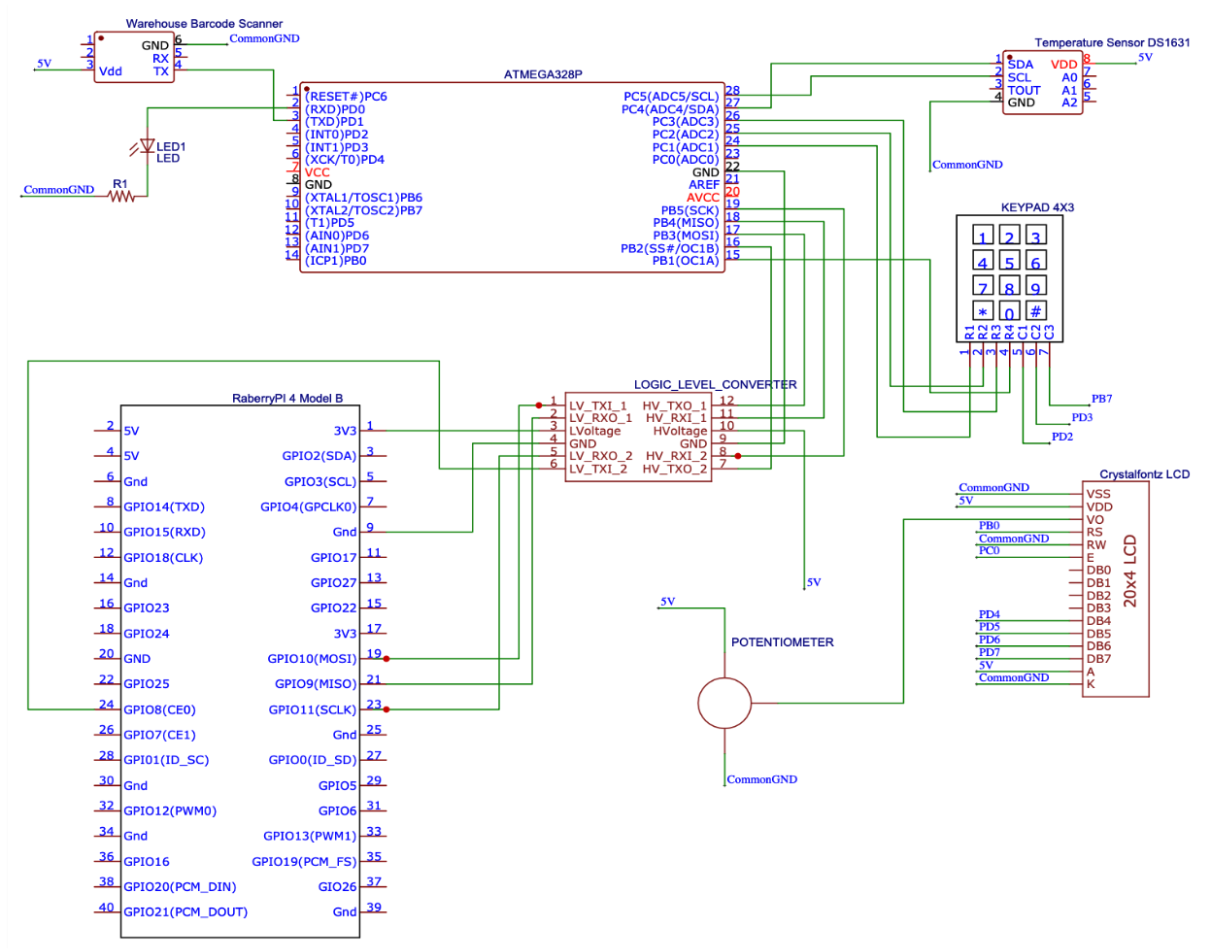The image size is (1206, 952).
Task: Click RS pin on LCD
Action: tap(1095, 532)
